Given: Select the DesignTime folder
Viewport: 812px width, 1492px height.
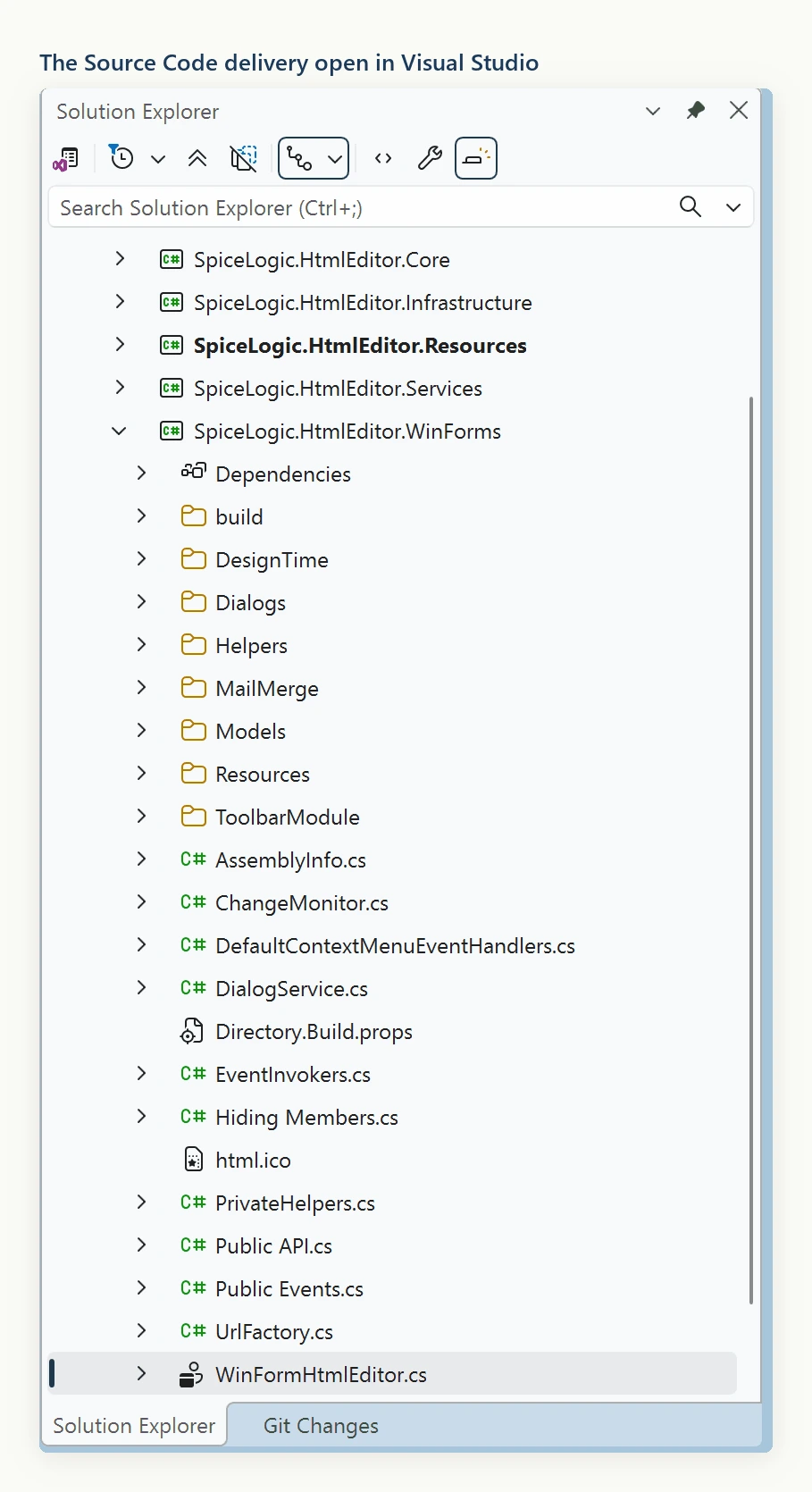Looking at the screenshot, I should coord(272,560).
